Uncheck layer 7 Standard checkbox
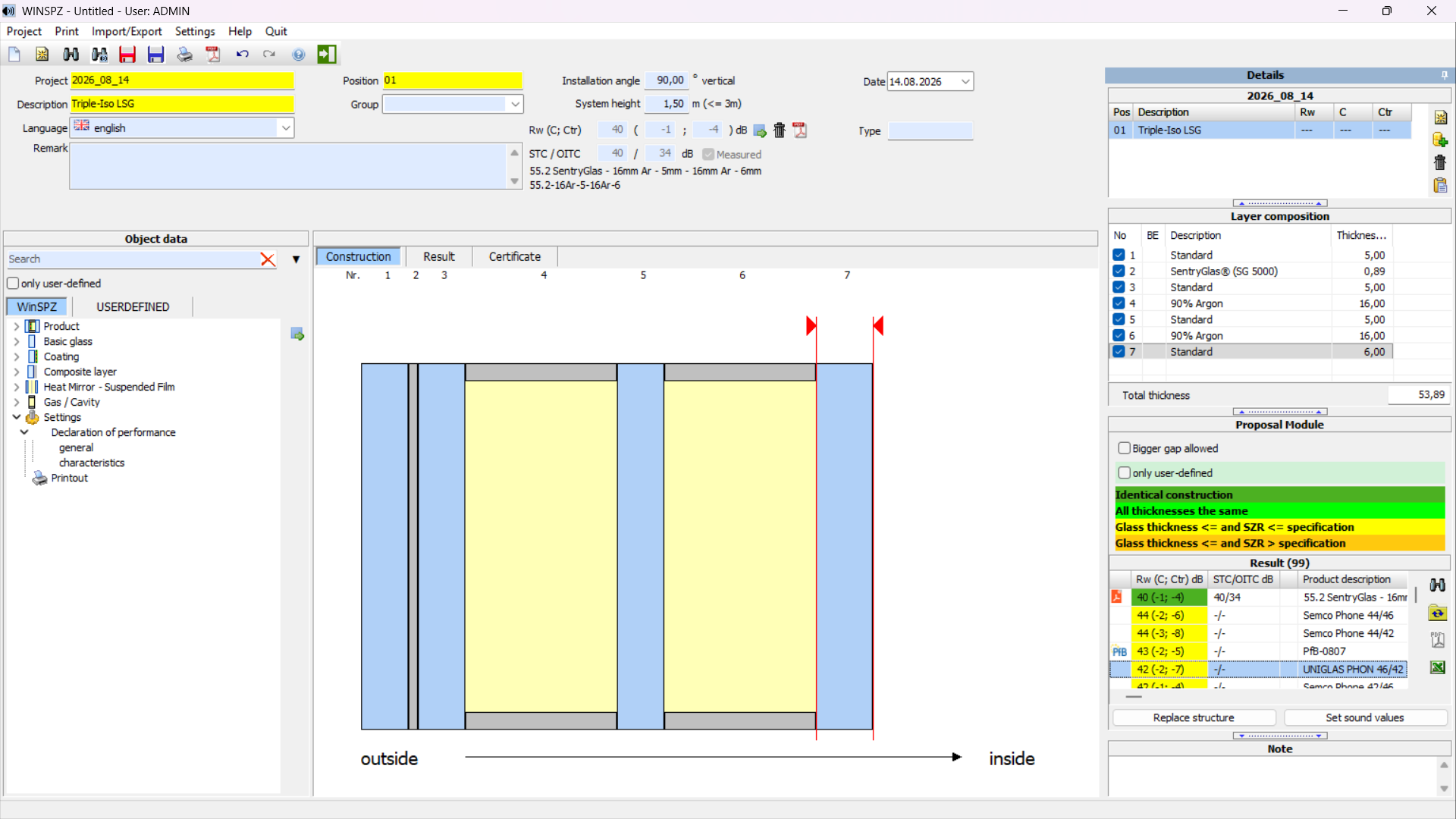 pos(1119,352)
